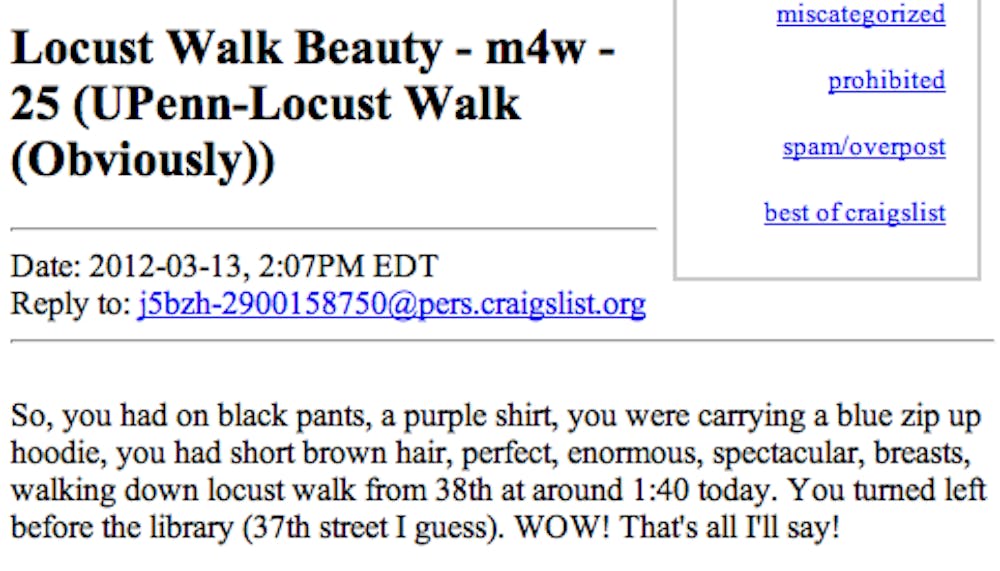Flag the post as miscategorized
Viewport: 1000px width, 571px height.
coord(860,15)
